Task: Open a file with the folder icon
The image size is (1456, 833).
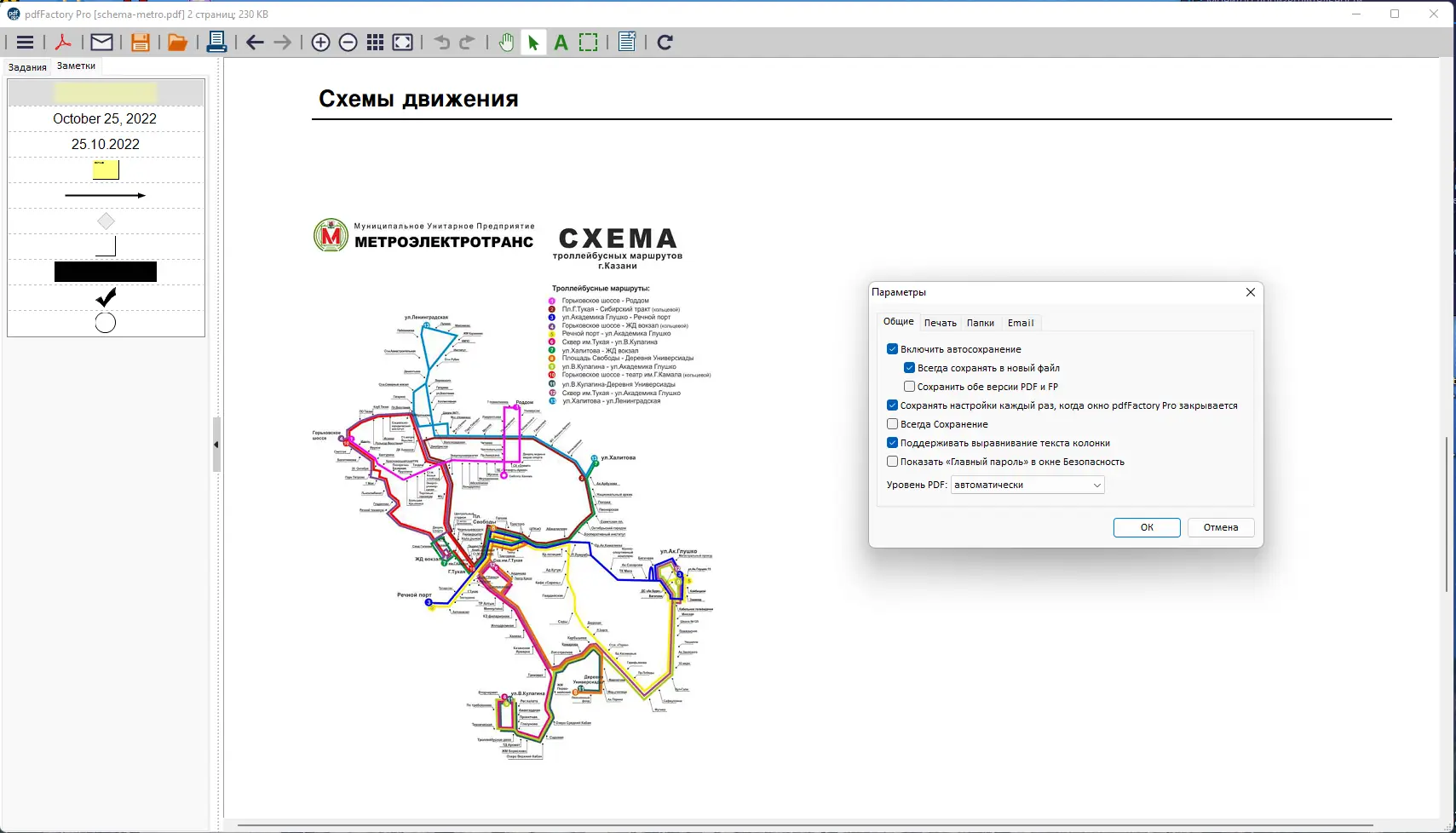Action: click(x=177, y=43)
